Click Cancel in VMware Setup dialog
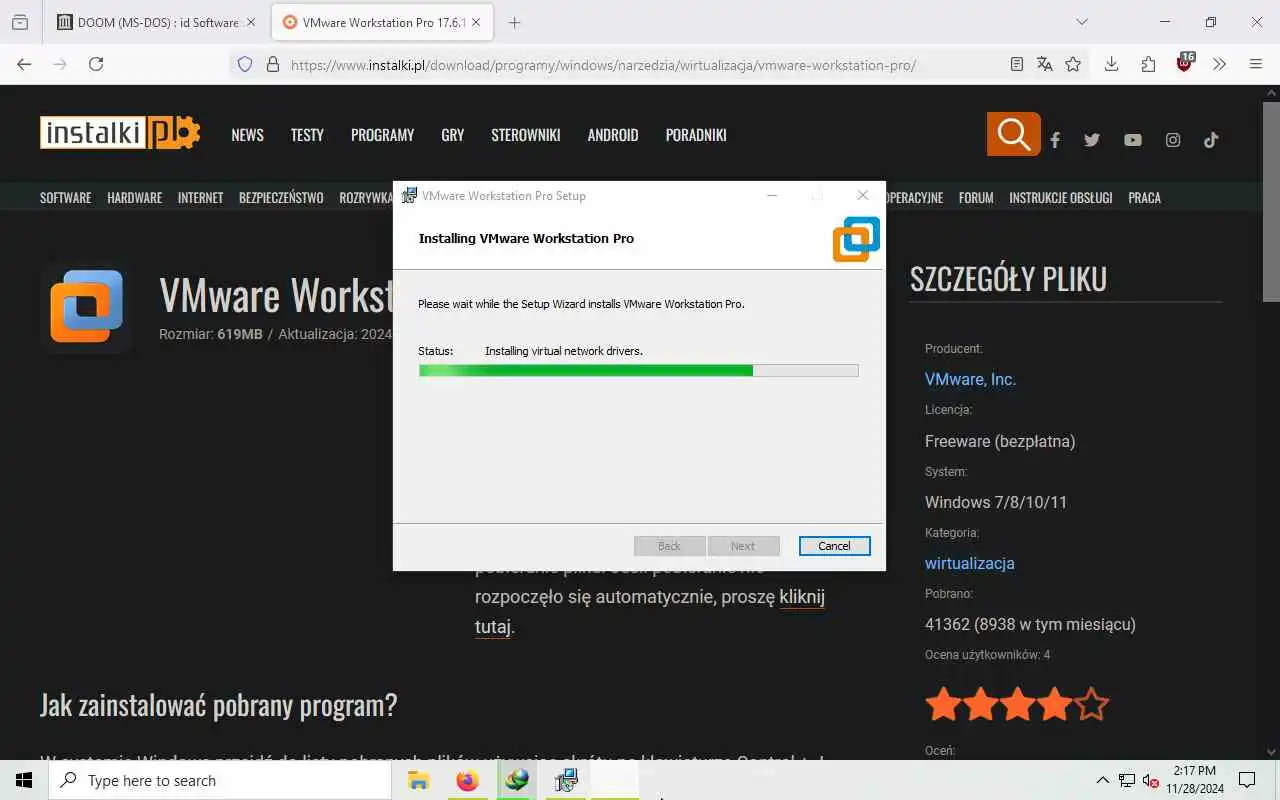The width and height of the screenshot is (1280, 800). (834, 546)
